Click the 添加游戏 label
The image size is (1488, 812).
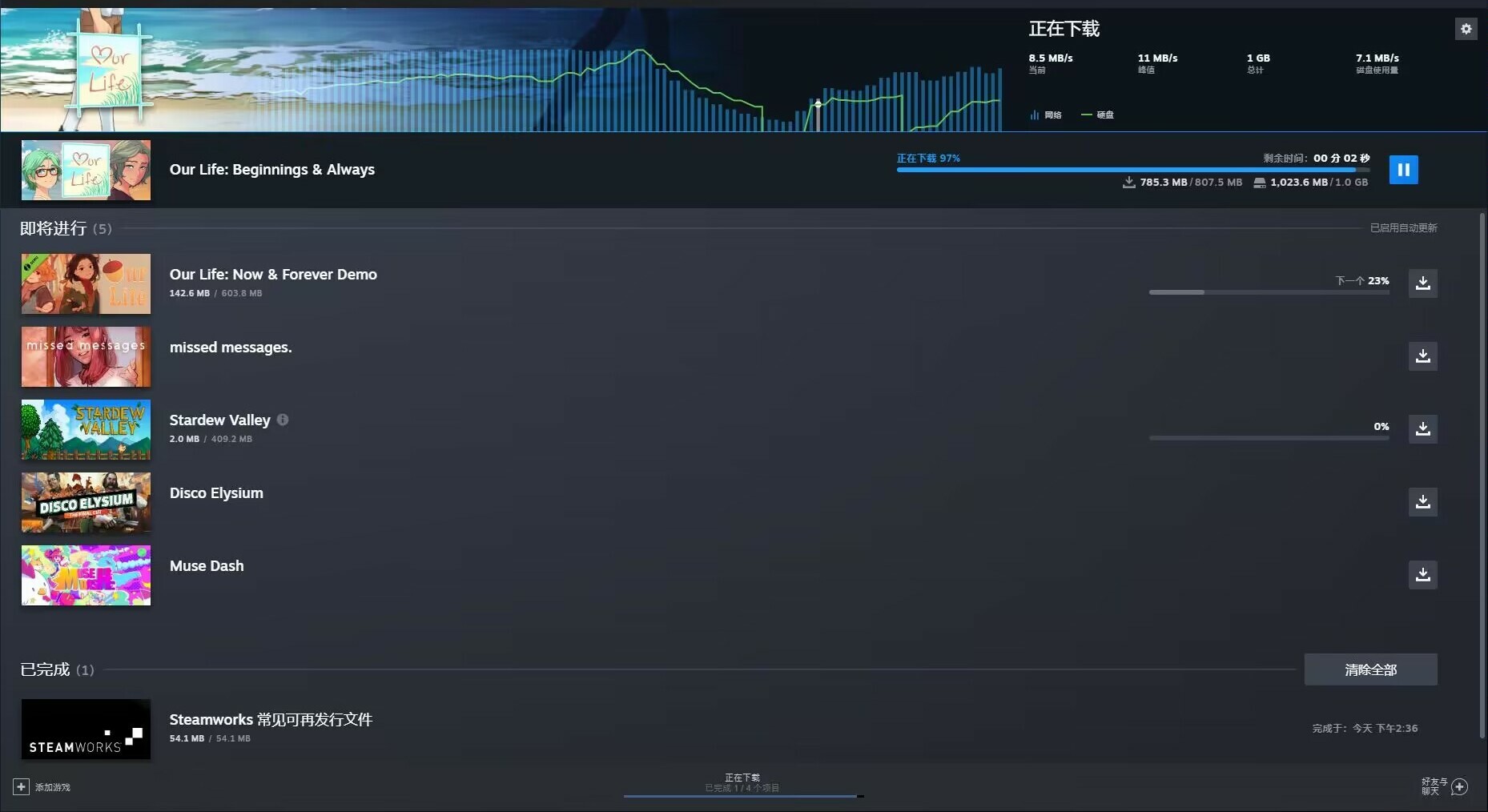pyautogui.click(x=53, y=787)
